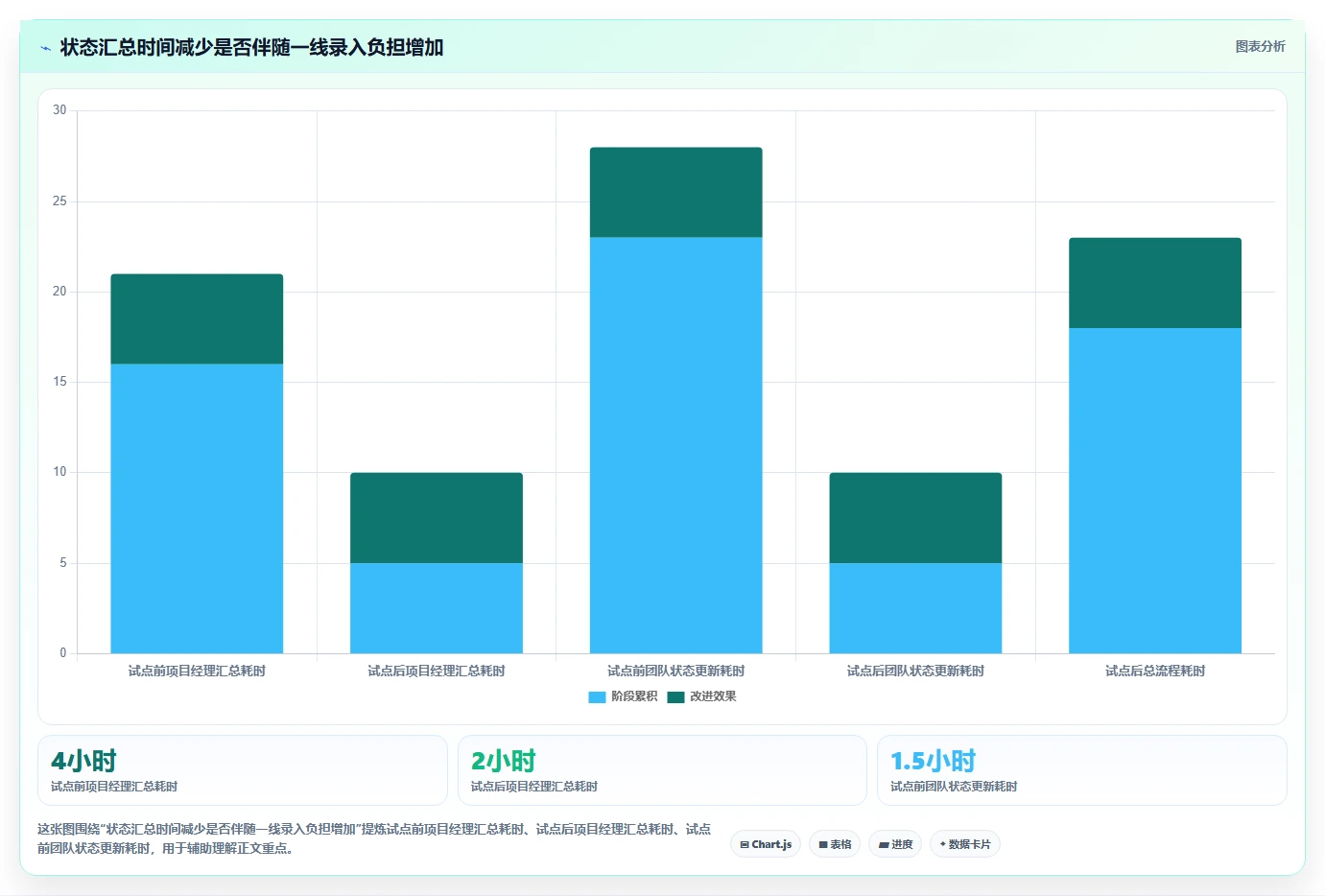The width and height of the screenshot is (1325, 896).
Task: Open the 1.5小时 data card
Action: 1082,770
